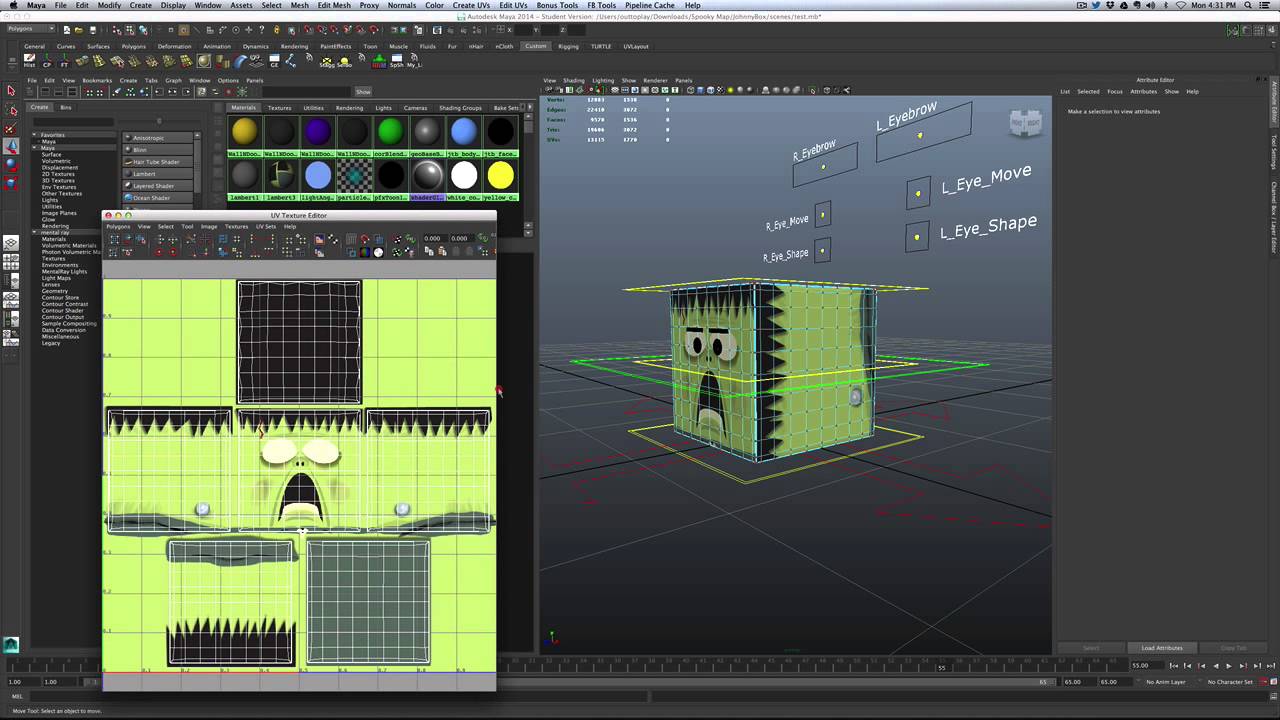Collapse the mental ray category tree
This screenshot has height=720, width=1280.
pos(35,233)
